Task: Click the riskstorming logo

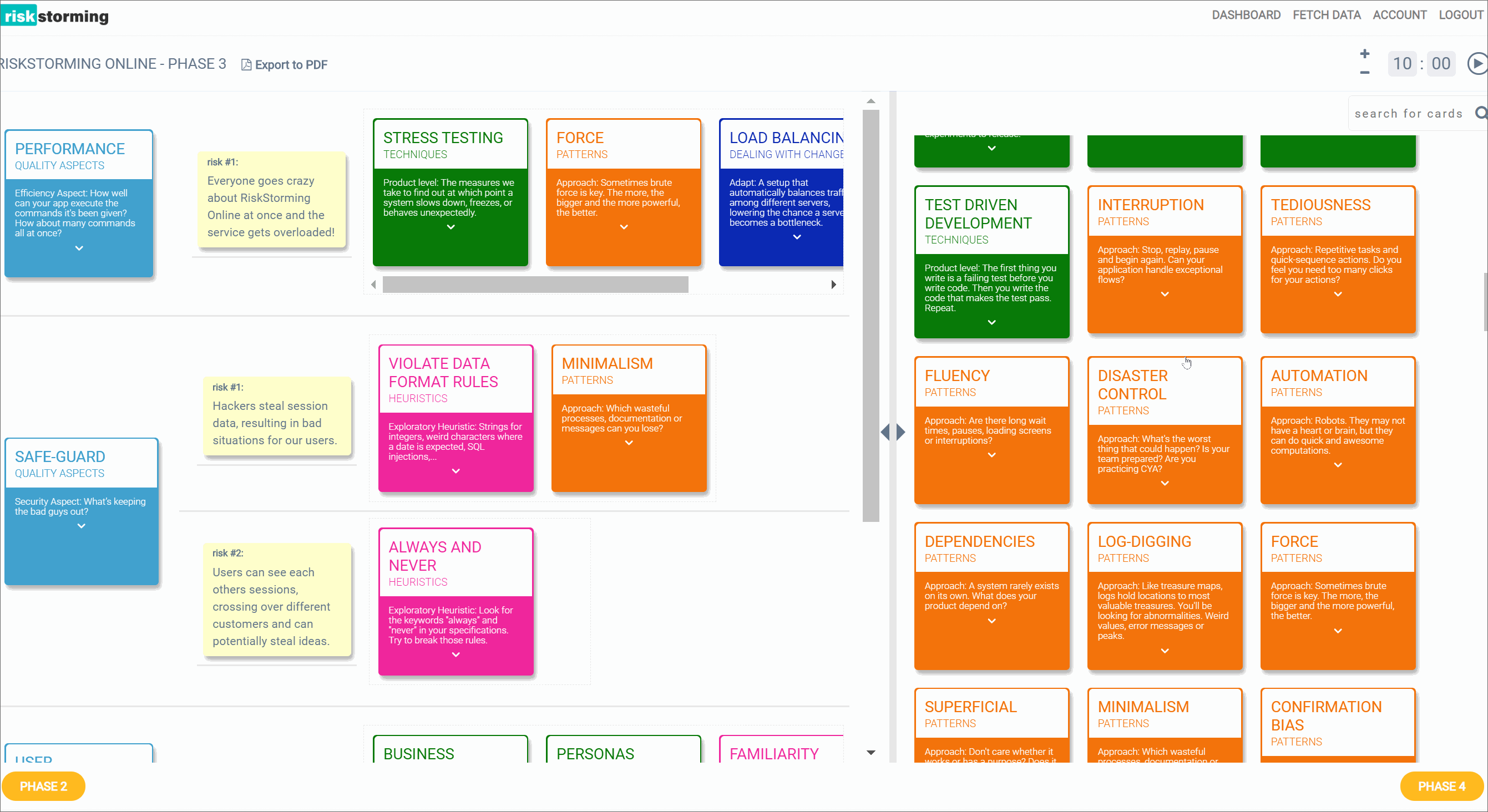Action: pyautogui.click(x=55, y=16)
